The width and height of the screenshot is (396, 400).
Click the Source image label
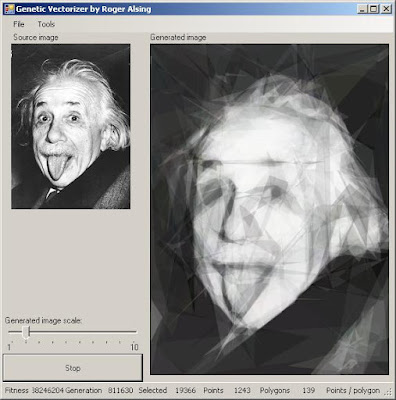pyautogui.click(x=36, y=37)
